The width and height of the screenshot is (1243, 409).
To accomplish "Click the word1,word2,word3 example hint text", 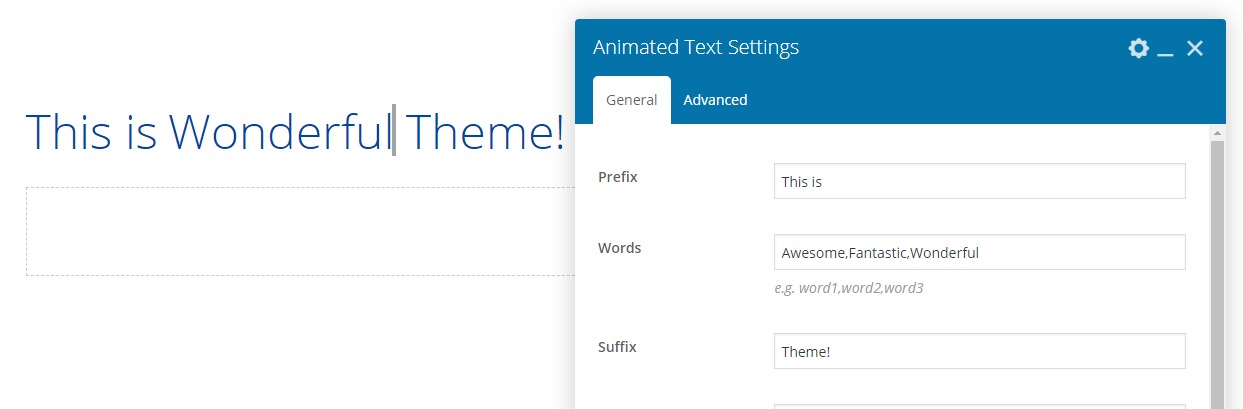I will coord(848,288).
